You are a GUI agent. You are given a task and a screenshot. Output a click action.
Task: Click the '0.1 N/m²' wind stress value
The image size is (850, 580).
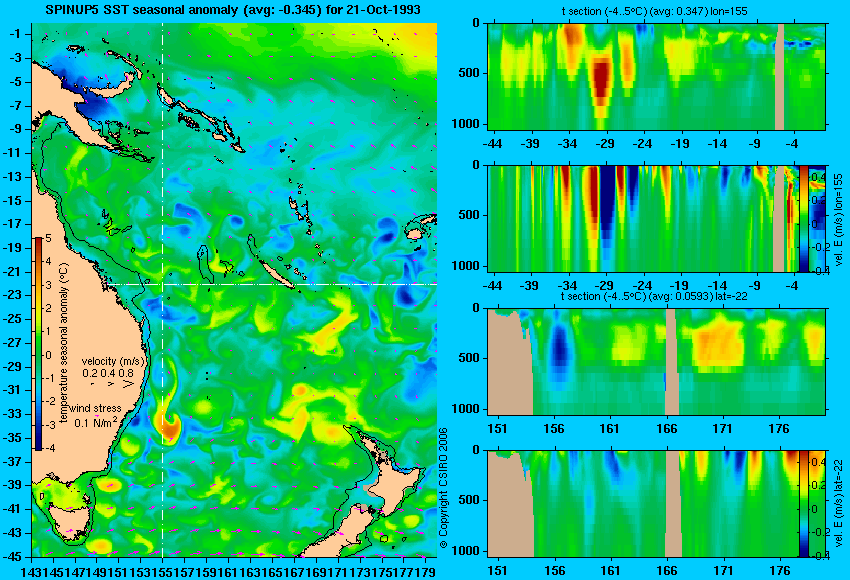95,422
